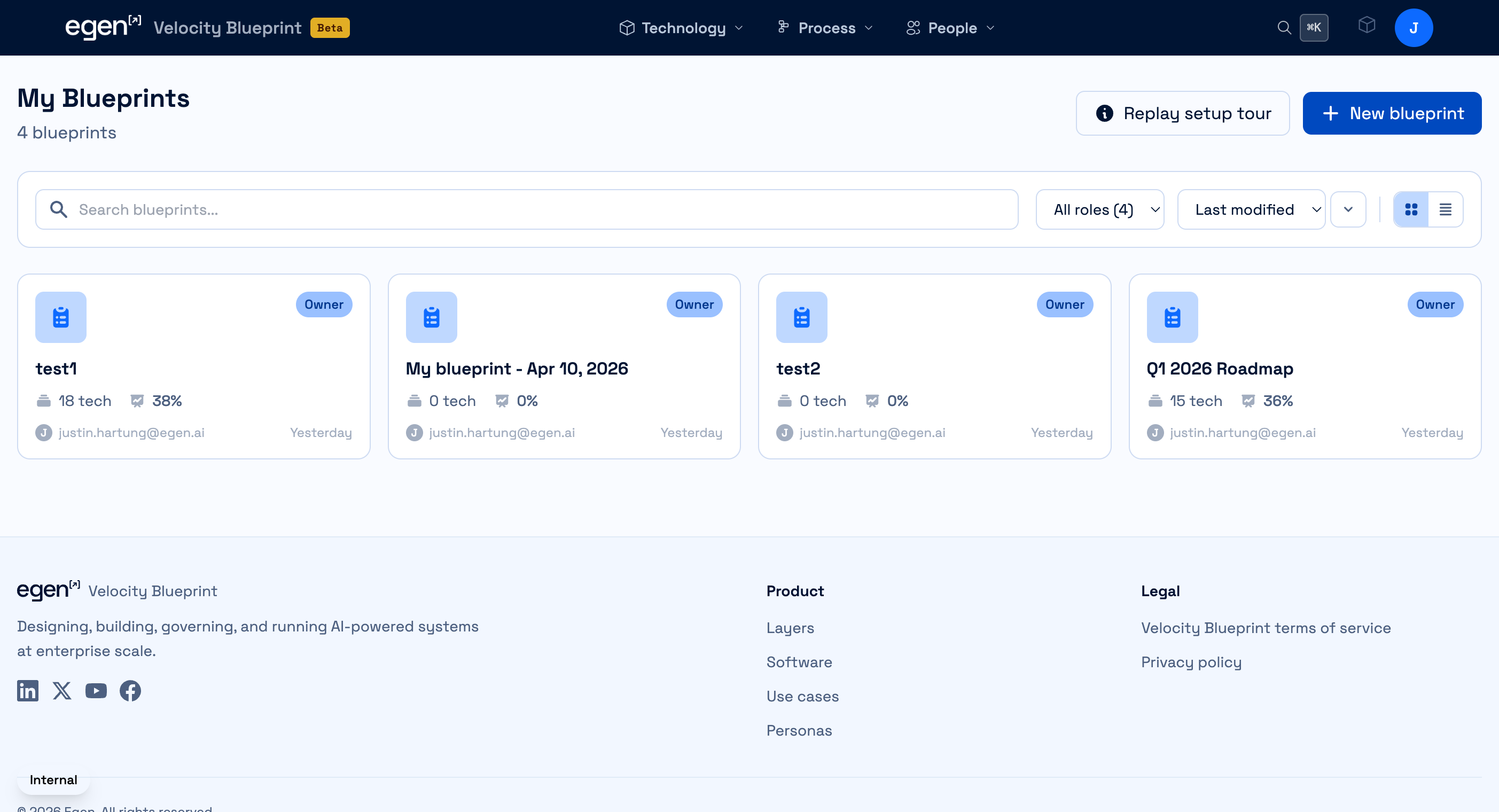Open the Process menu
Image resolution: width=1499 pixels, height=812 pixels.
click(x=825, y=27)
